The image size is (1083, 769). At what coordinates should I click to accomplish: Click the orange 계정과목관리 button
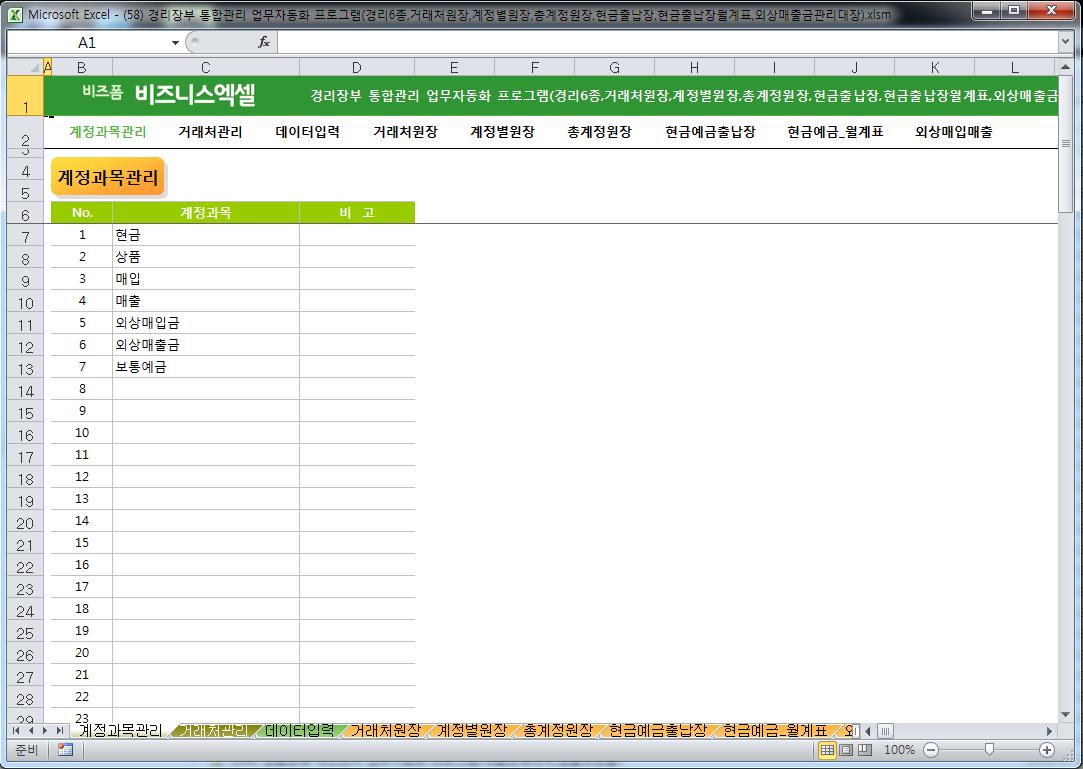pyautogui.click(x=108, y=177)
